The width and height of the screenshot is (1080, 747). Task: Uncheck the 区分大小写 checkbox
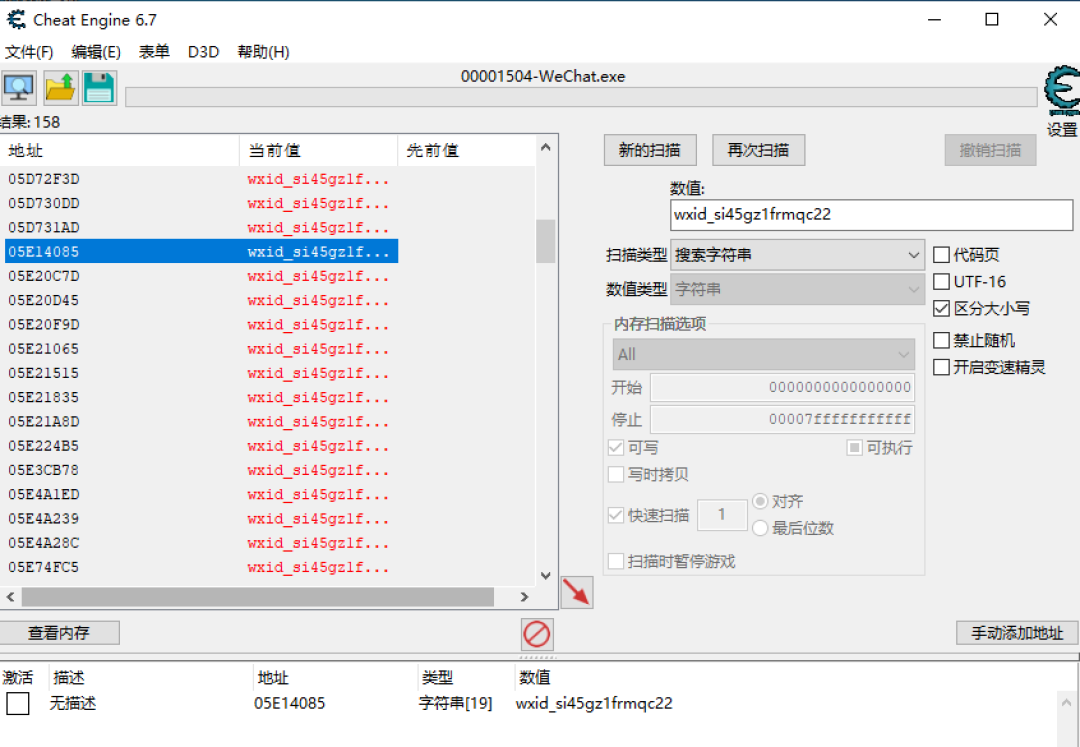pyautogui.click(x=941, y=308)
